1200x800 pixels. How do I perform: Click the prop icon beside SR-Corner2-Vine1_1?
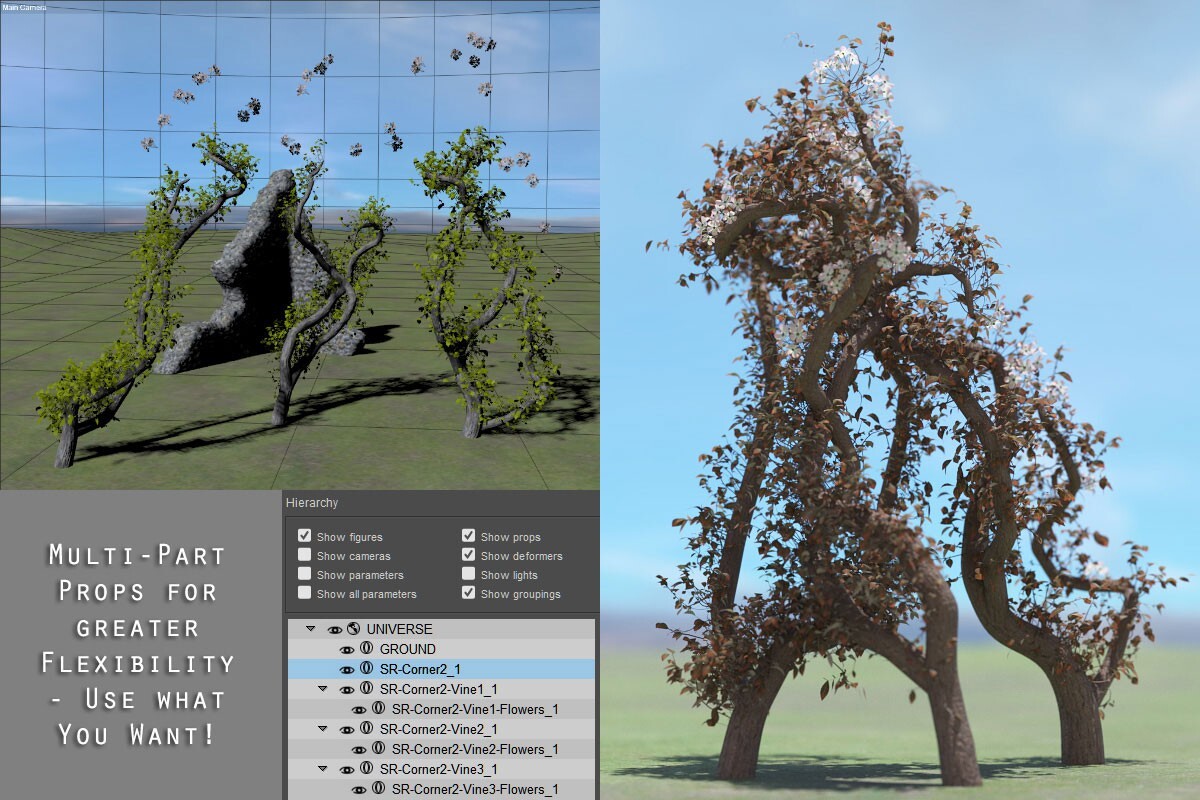click(366, 689)
